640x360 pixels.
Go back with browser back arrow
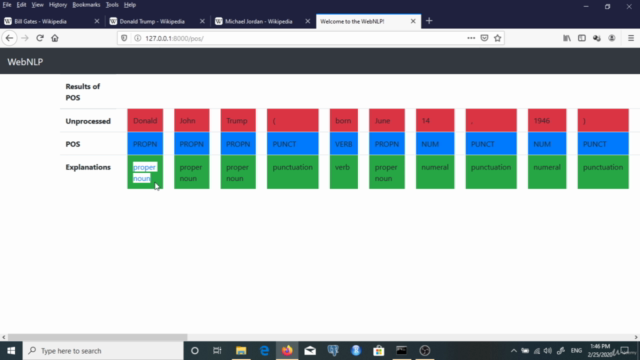(9, 38)
